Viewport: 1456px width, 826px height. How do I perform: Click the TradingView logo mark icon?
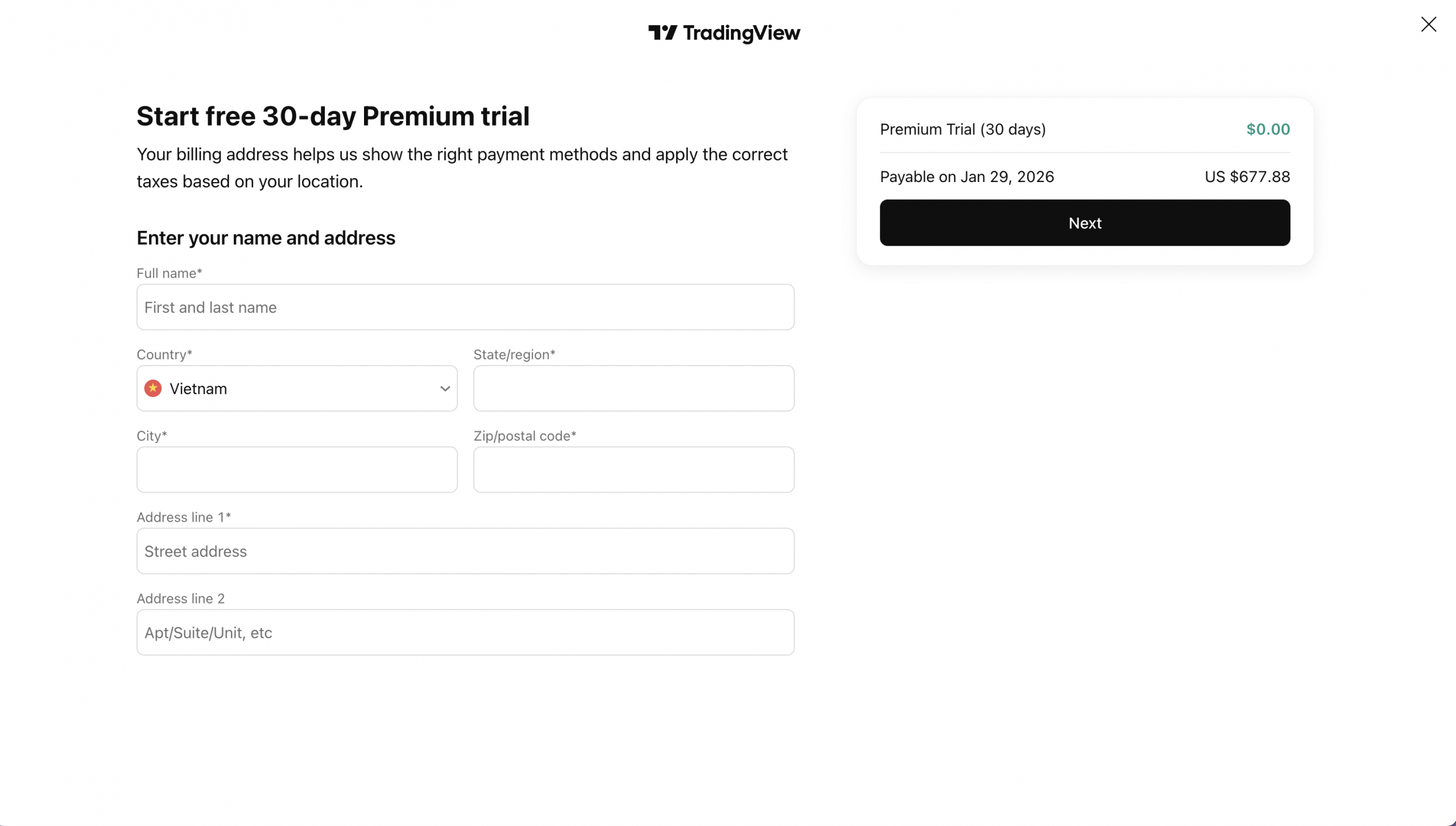662,32
